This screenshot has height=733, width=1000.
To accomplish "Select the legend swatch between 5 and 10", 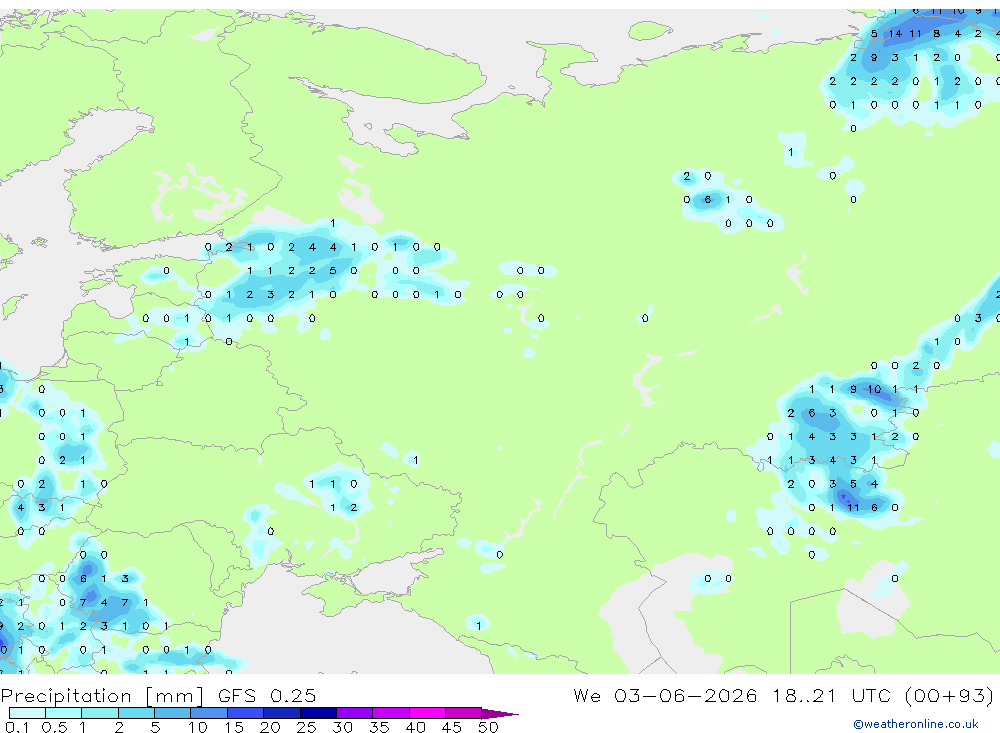I will pyautogui.click(x=172, y=713).
